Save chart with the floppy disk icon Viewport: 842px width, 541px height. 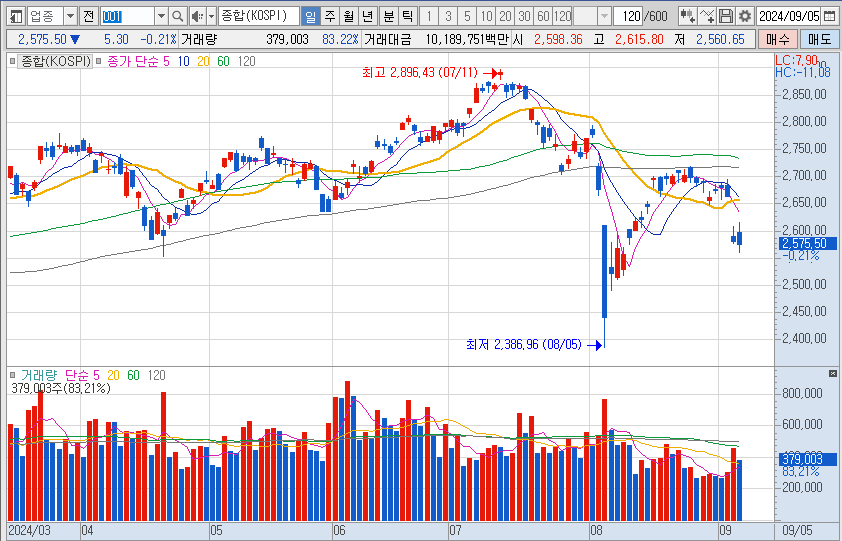[725, 17]
